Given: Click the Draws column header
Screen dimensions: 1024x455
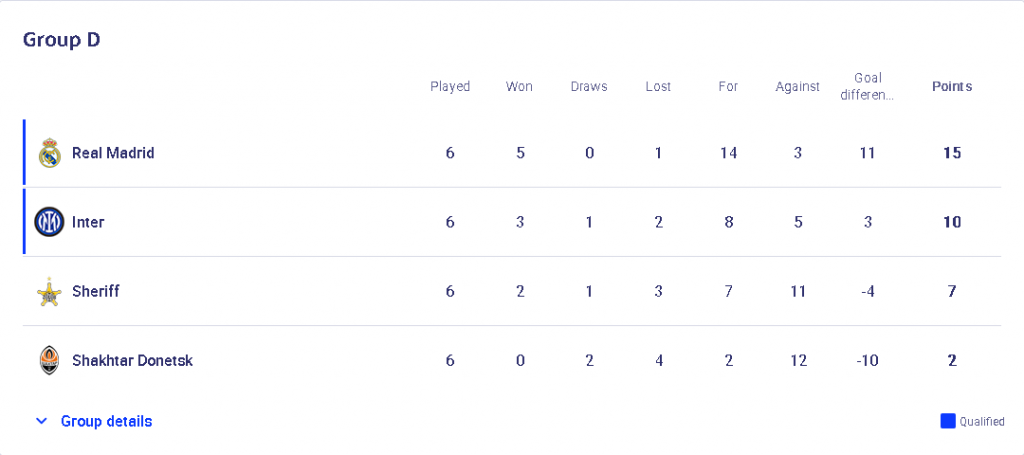Looking at the screenshot, I should click(x=589, y=87).
